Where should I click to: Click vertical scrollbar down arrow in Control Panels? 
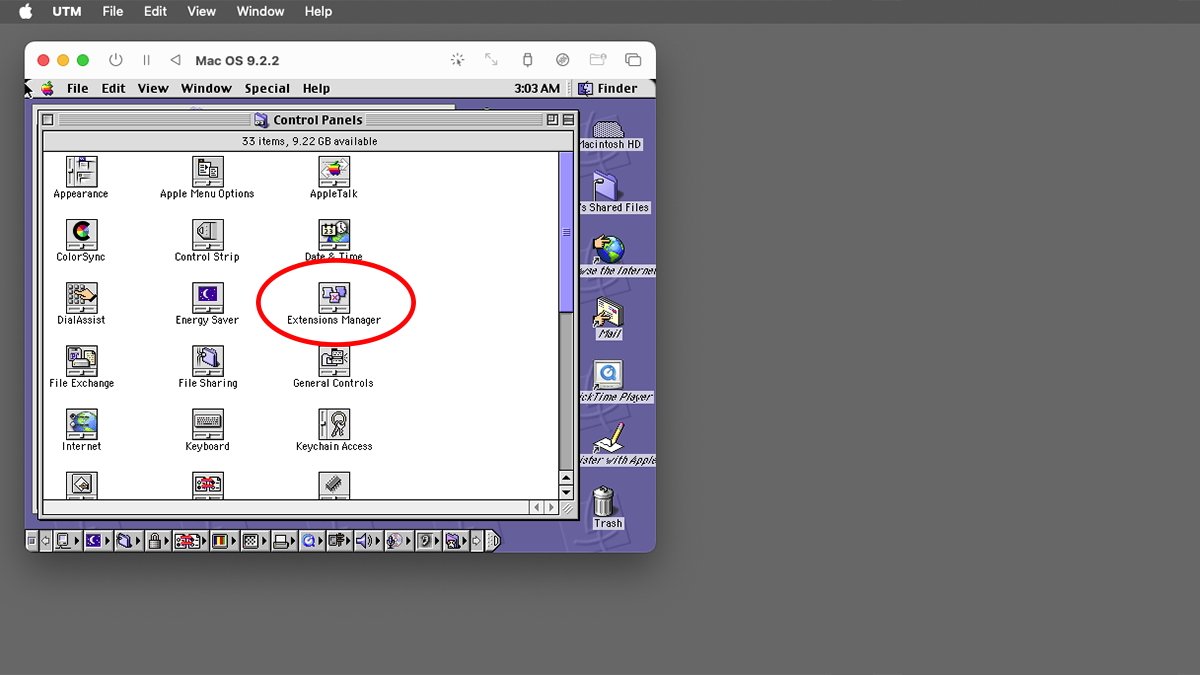pos(566,492)
